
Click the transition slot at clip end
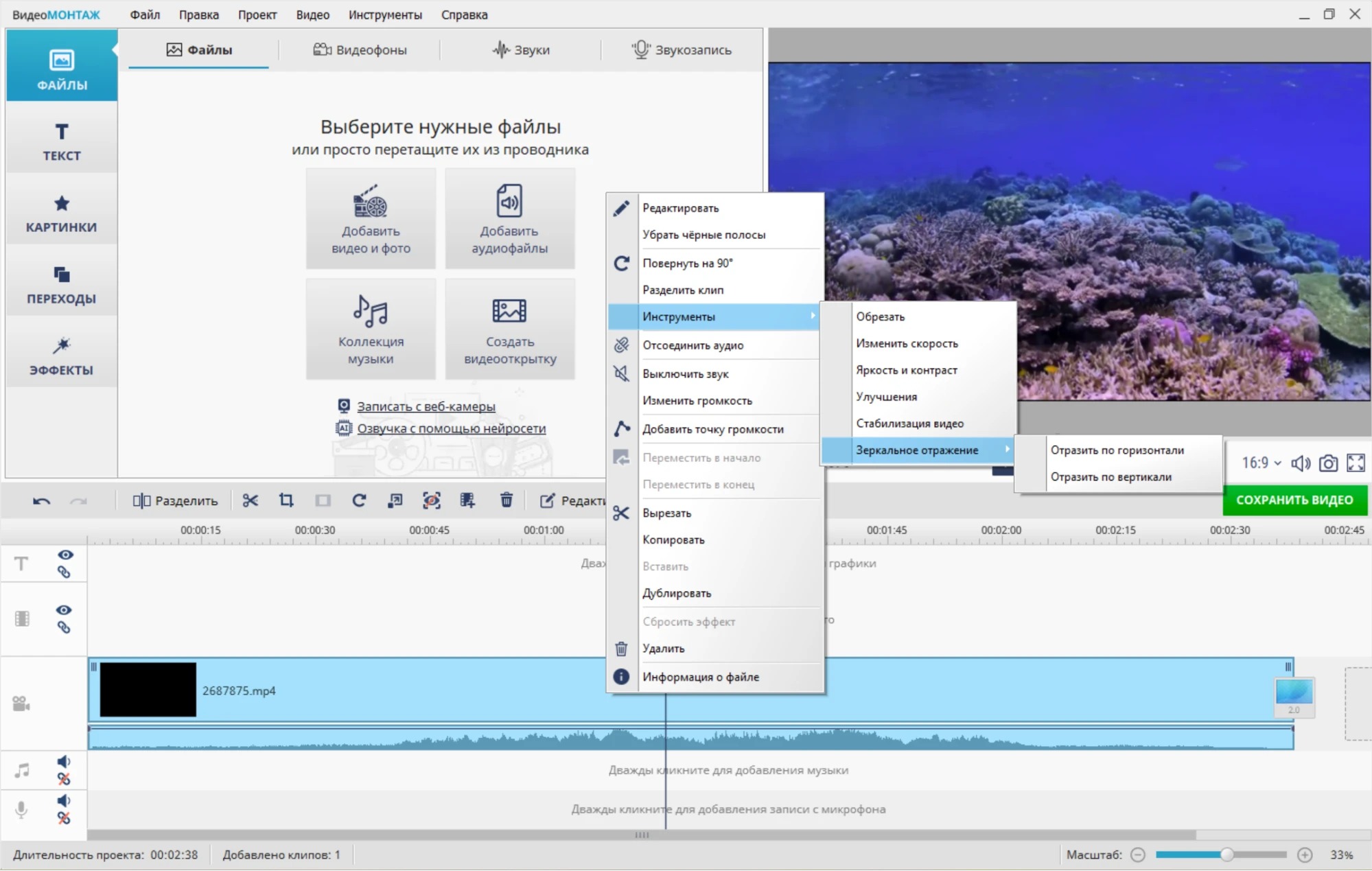[1294, 697]
